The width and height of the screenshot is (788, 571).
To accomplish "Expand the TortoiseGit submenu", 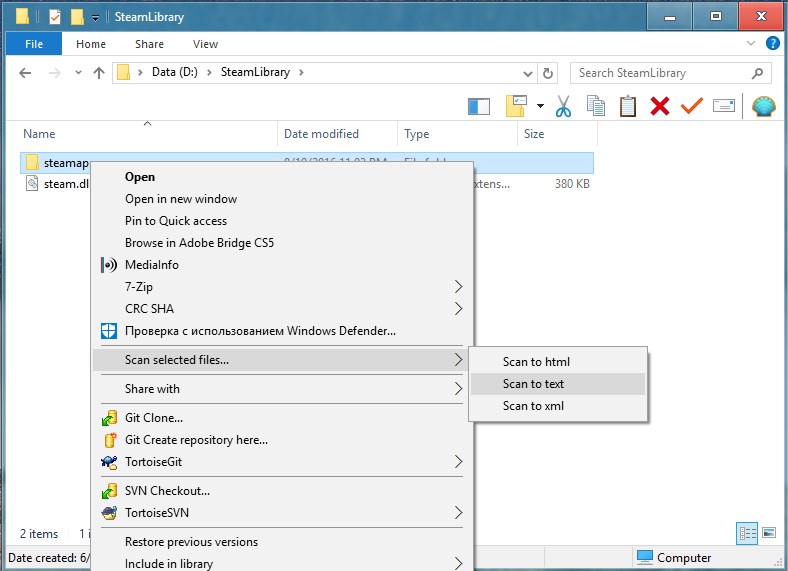I will (x=282, y=462).
